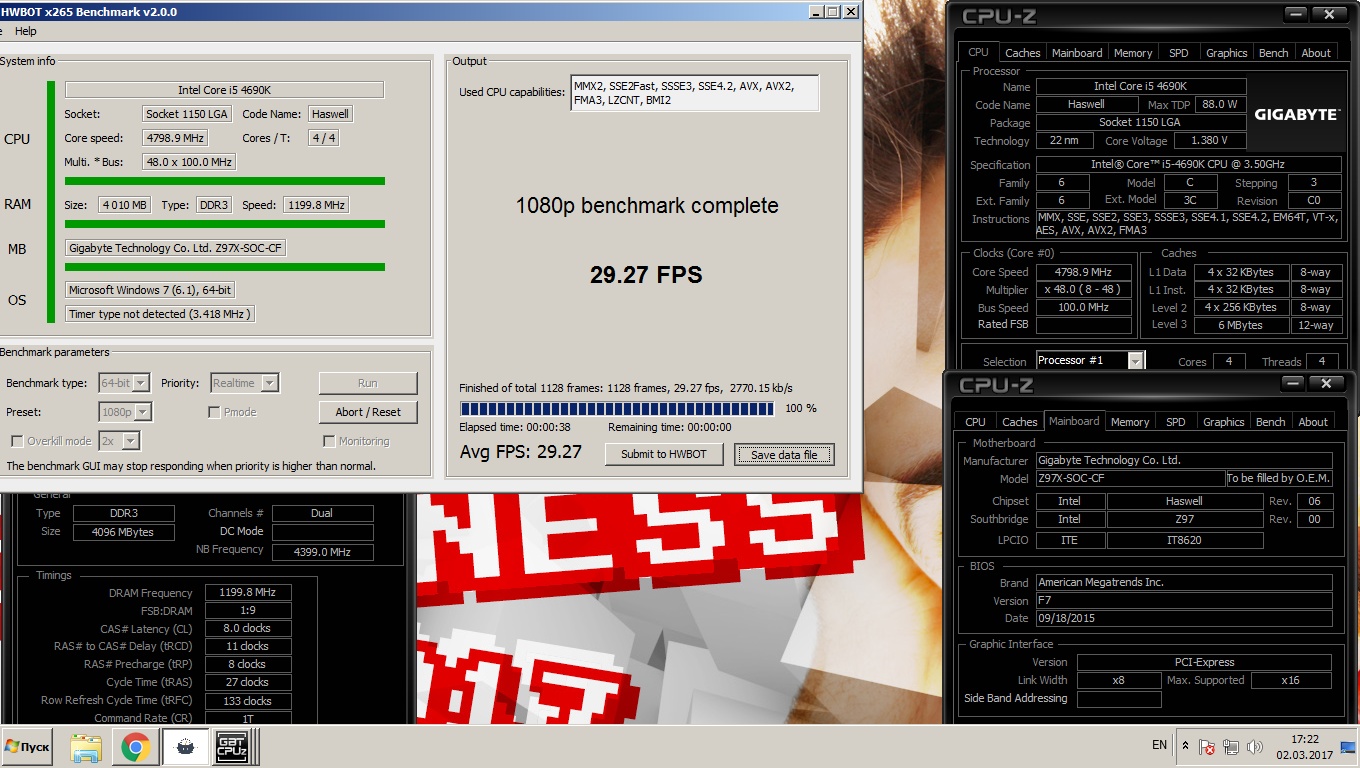The height and width of the screenshot is (768, 1360).
Task: Click the Used CPU capabilities text box
Action: [695, 93]
